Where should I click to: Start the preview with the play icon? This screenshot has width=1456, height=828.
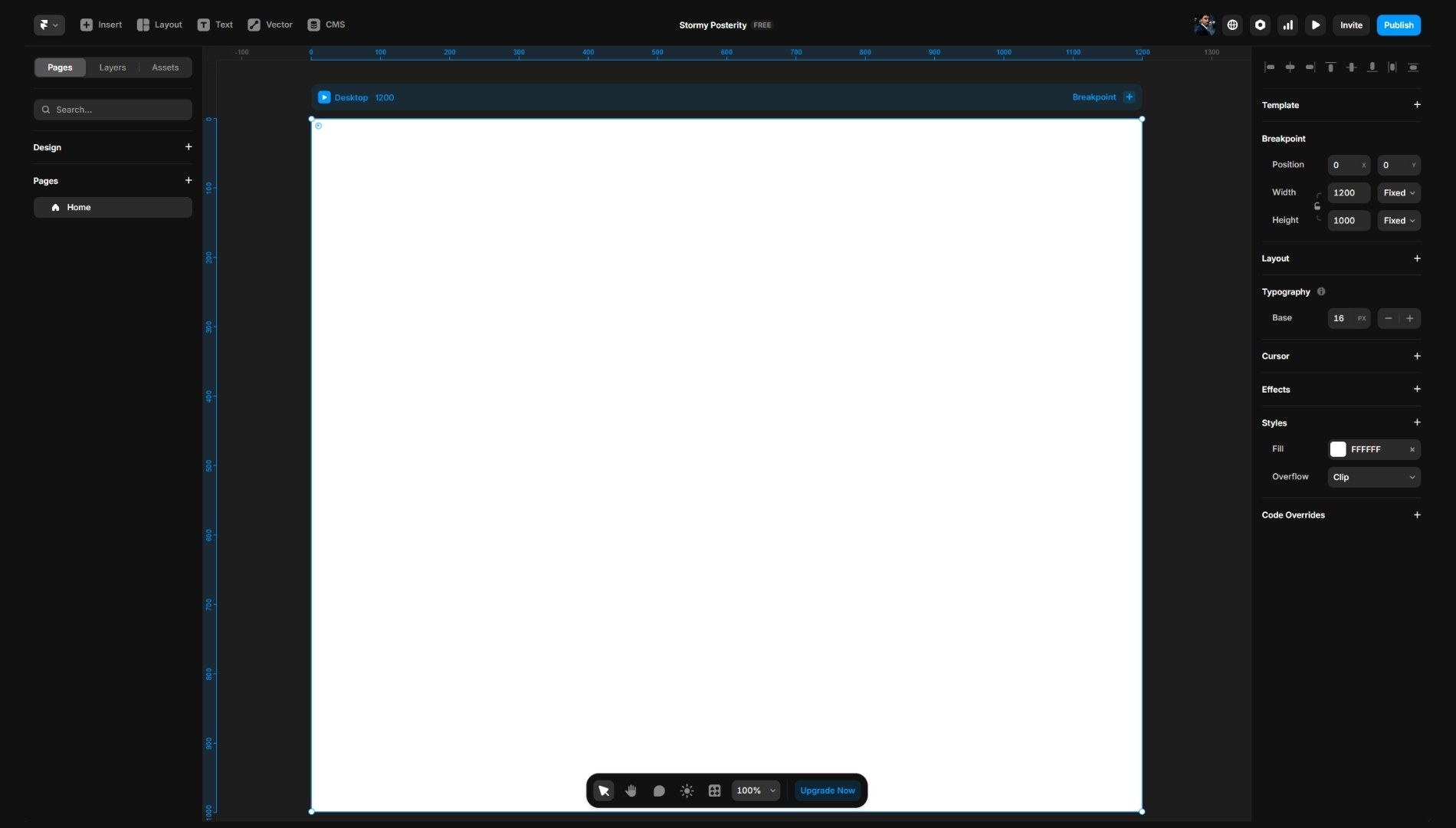tap(1316, 25)
